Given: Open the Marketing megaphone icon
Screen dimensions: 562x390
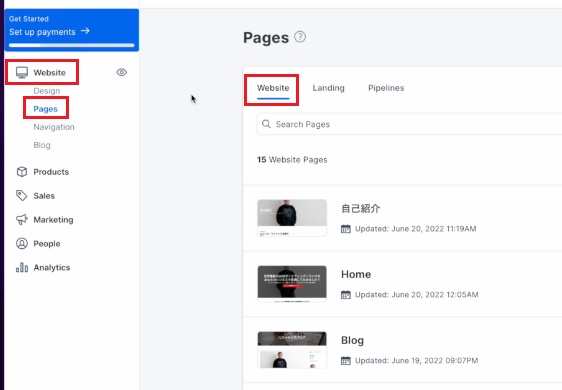Looking at the screenshot, I should [22, 219].
